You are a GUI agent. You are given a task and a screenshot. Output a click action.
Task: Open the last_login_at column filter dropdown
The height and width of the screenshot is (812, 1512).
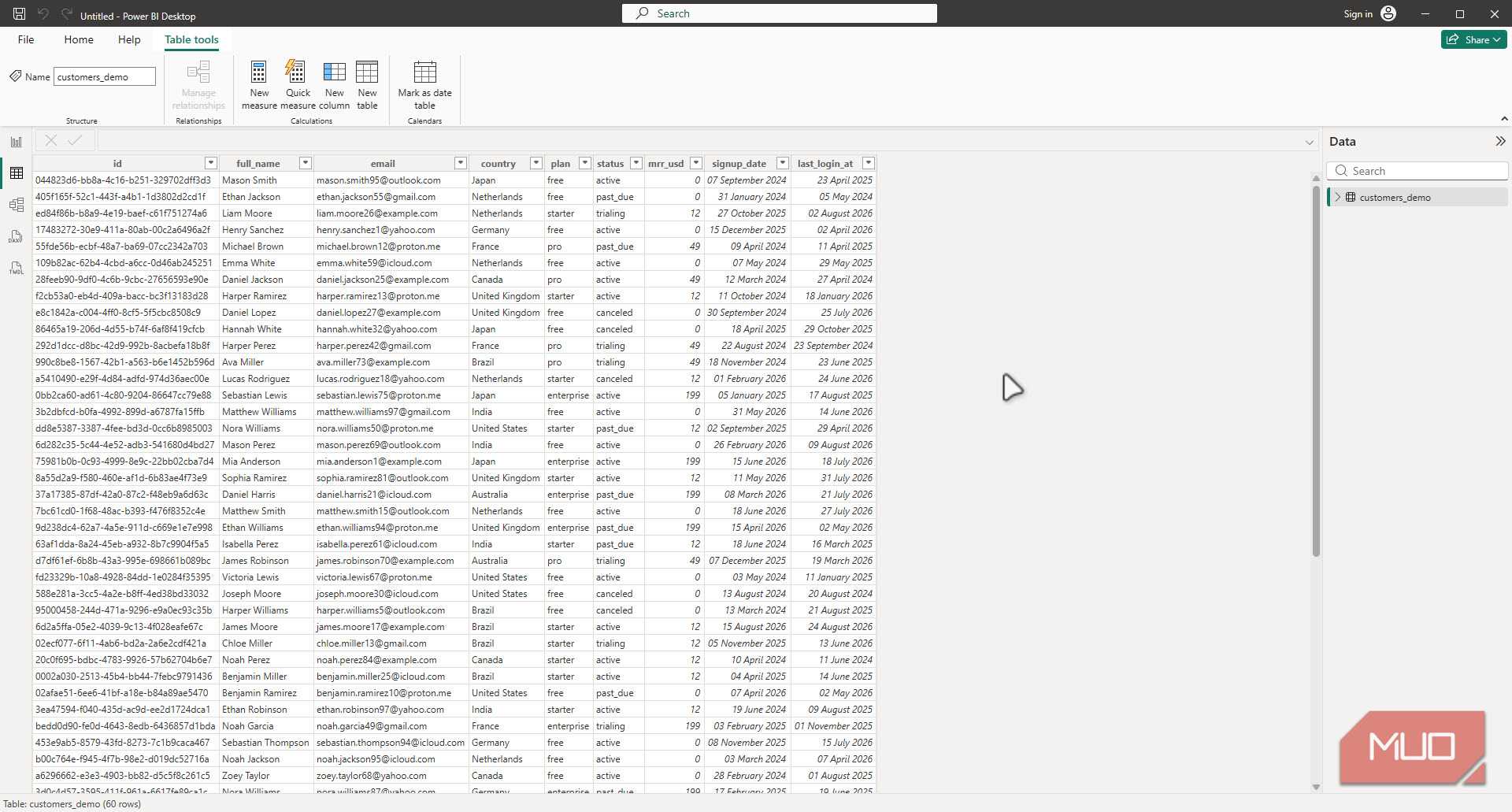point(869,163)
